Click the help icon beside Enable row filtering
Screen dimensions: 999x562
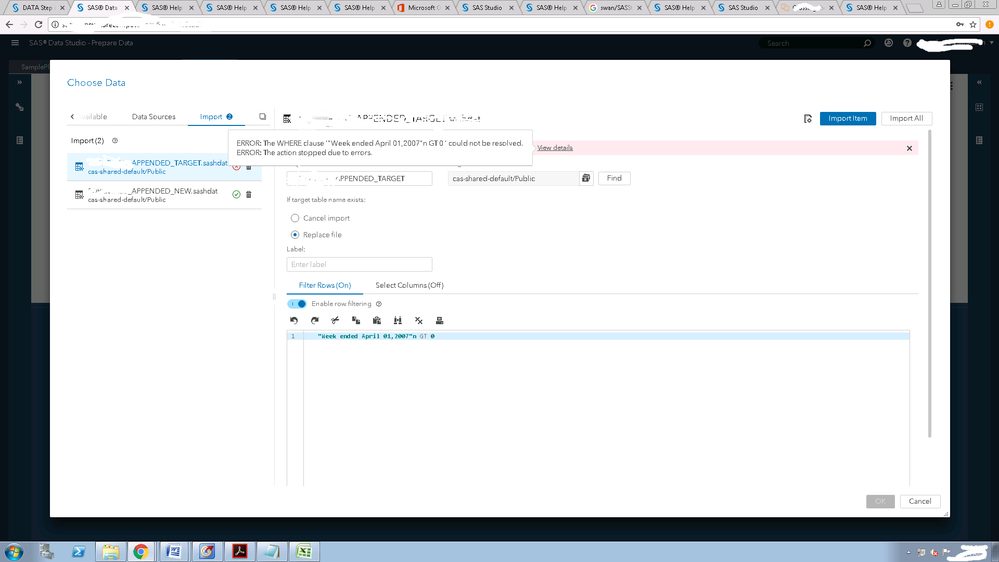coord(378,304)
